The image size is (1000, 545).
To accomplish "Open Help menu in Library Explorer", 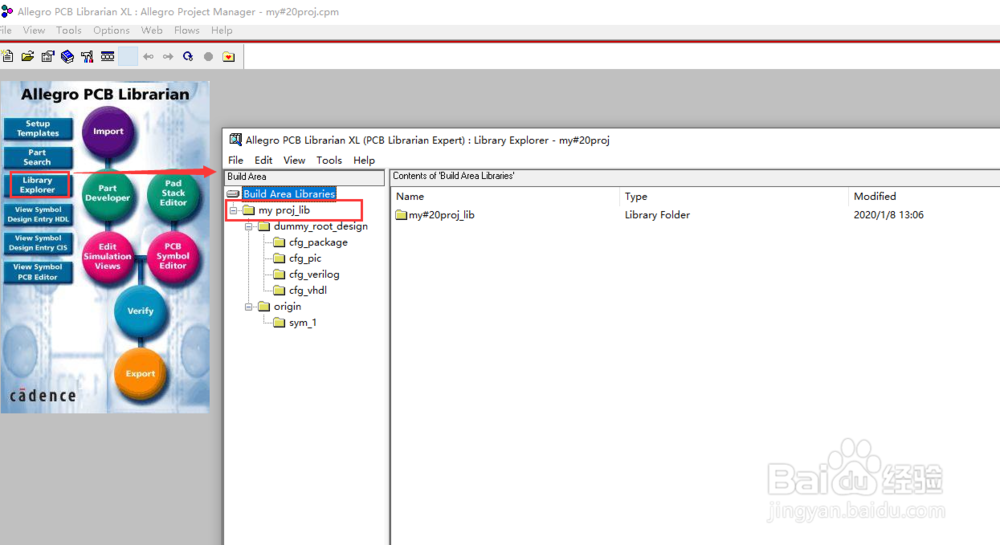I will [364, 160].
